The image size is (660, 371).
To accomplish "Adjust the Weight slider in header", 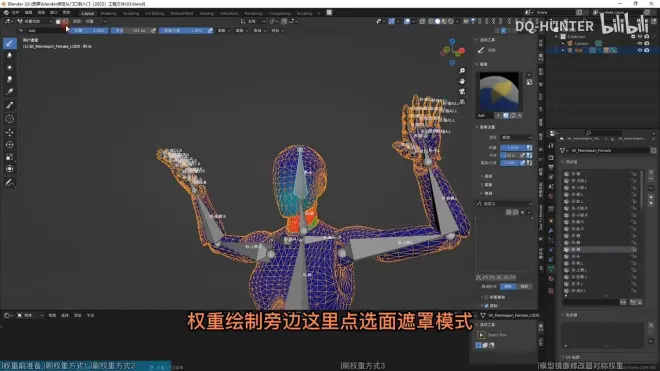I will coord(89,31).
